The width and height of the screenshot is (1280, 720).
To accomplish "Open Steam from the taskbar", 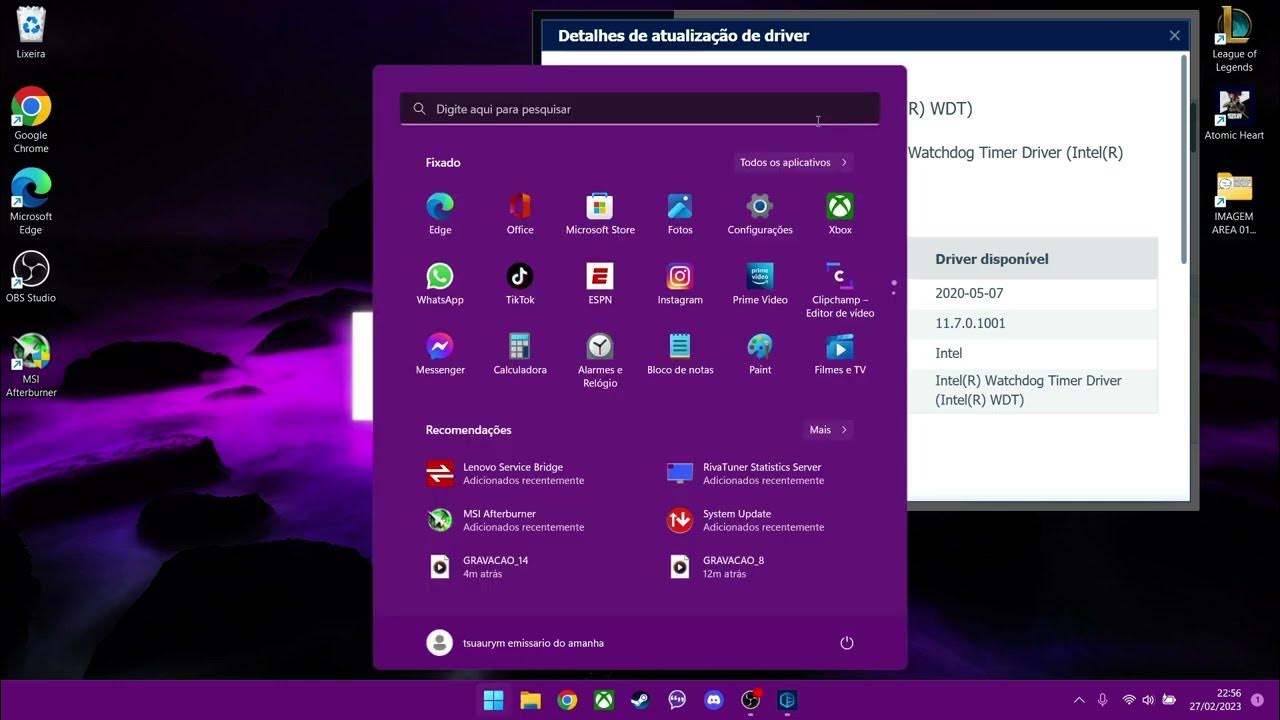I will click(x=640, y=700).
